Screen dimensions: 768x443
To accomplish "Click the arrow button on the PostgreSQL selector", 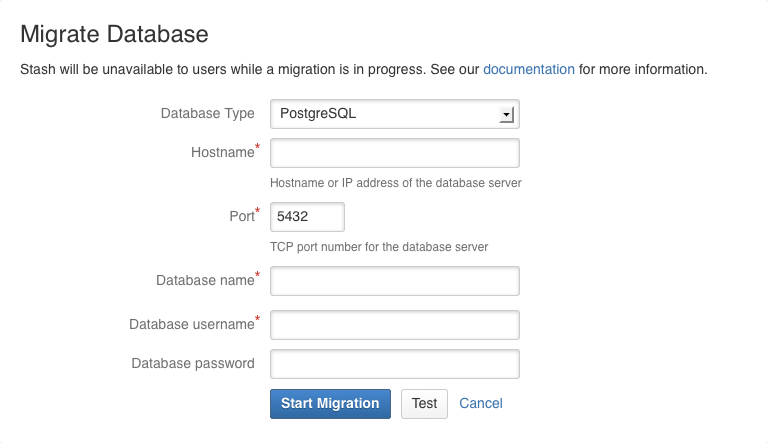I will pyautogui.click(x=507, y=115).
